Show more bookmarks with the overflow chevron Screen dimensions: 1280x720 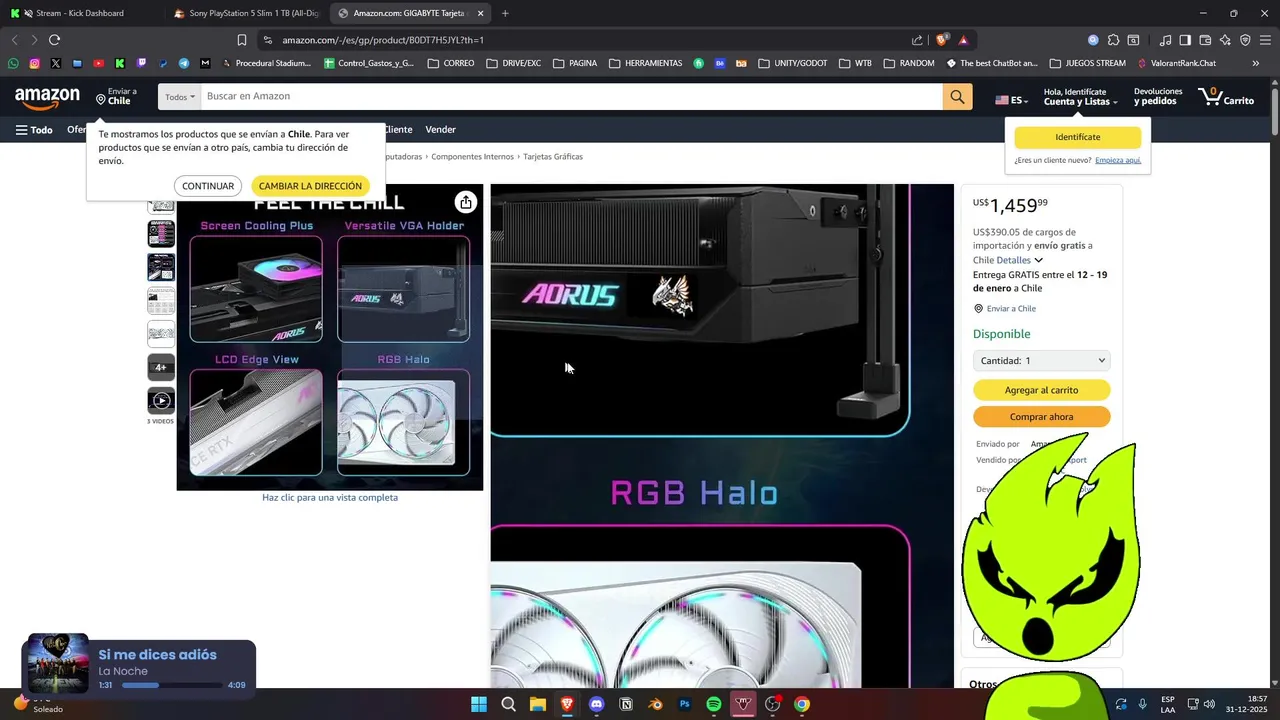(x=1256, y=63)
